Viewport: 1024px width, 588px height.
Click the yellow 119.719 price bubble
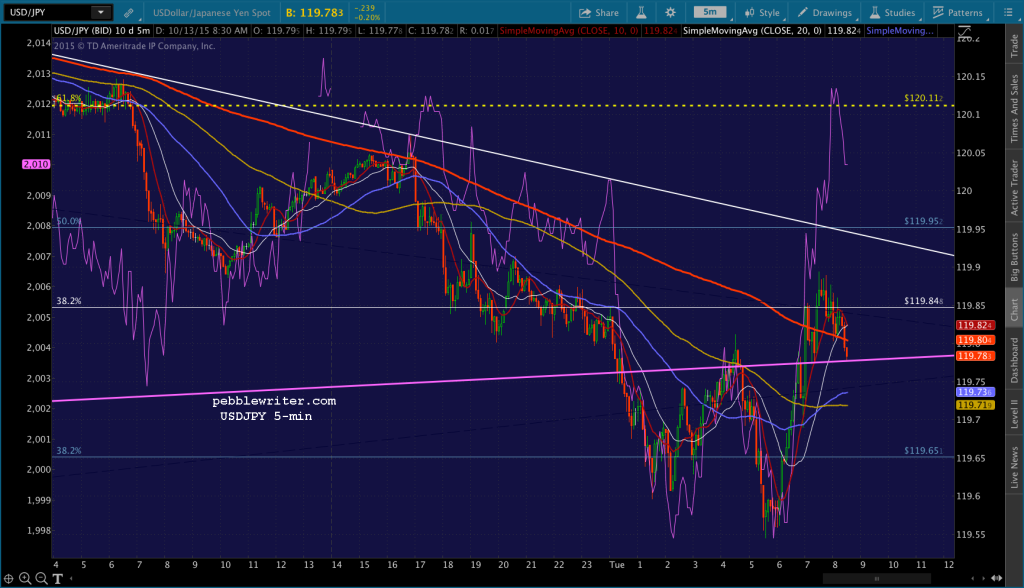(x=975, y=405)
